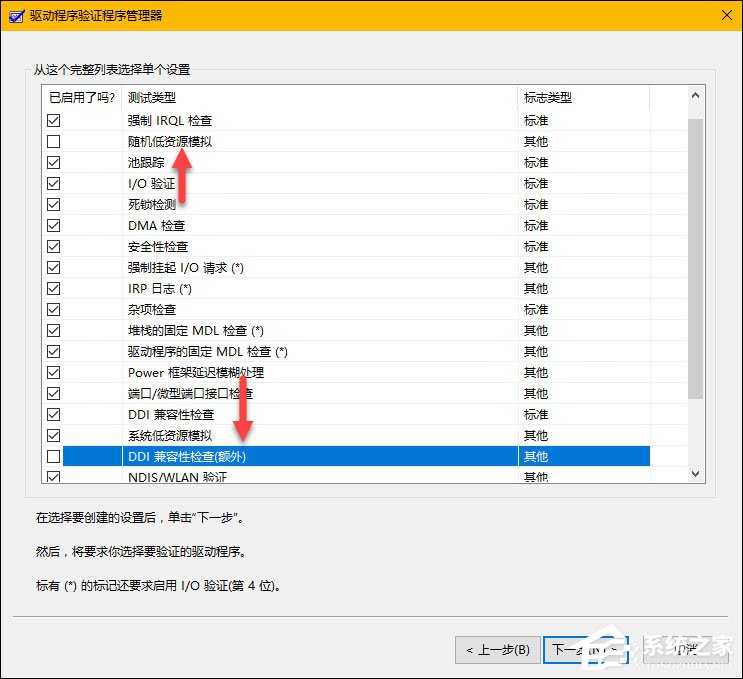The width and height of the screenshot is (743, 679).
Task: Go back with 上一步(B) button
Action: (x=498, y=650)
